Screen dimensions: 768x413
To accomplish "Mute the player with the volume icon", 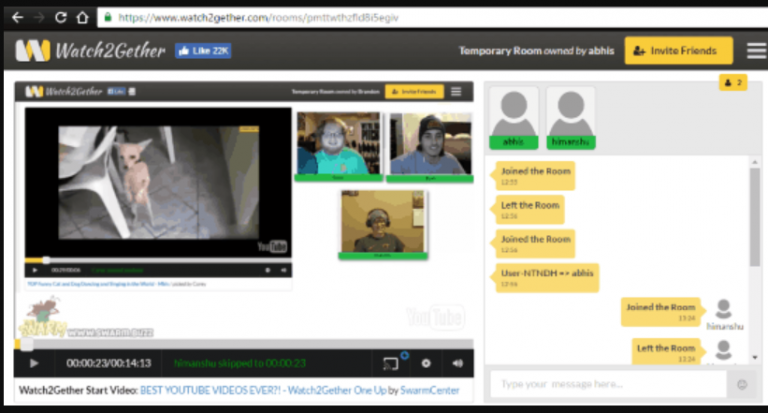I will click(457, 363).
